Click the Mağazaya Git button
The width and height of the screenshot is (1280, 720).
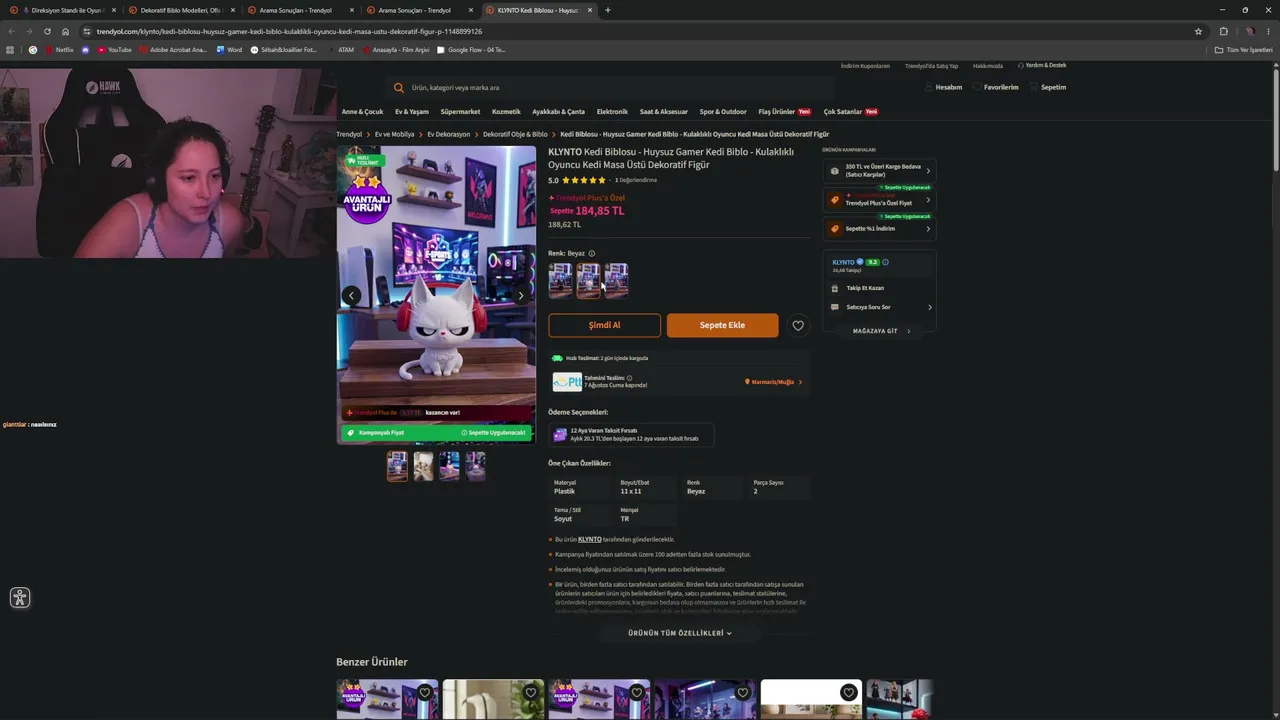(x=879, y=331)
